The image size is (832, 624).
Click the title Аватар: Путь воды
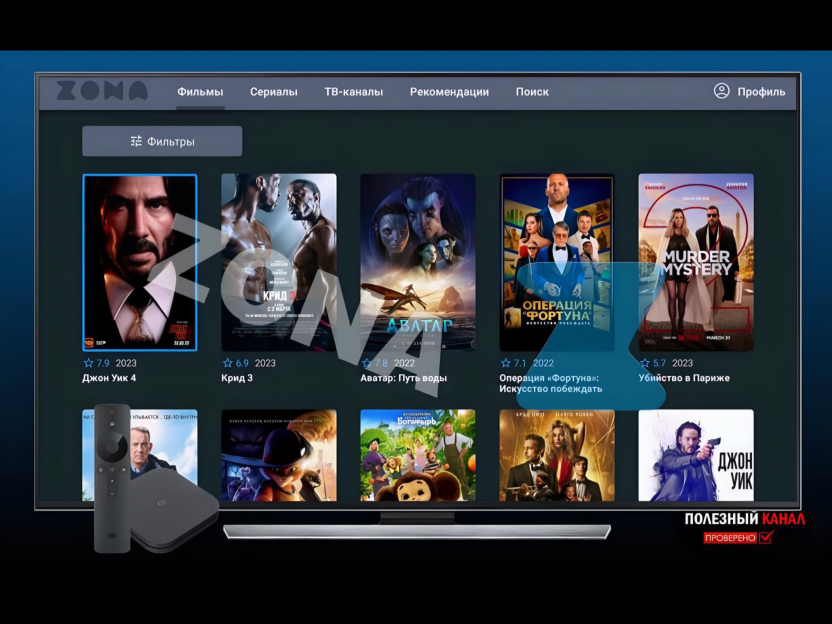click(403, 378)
